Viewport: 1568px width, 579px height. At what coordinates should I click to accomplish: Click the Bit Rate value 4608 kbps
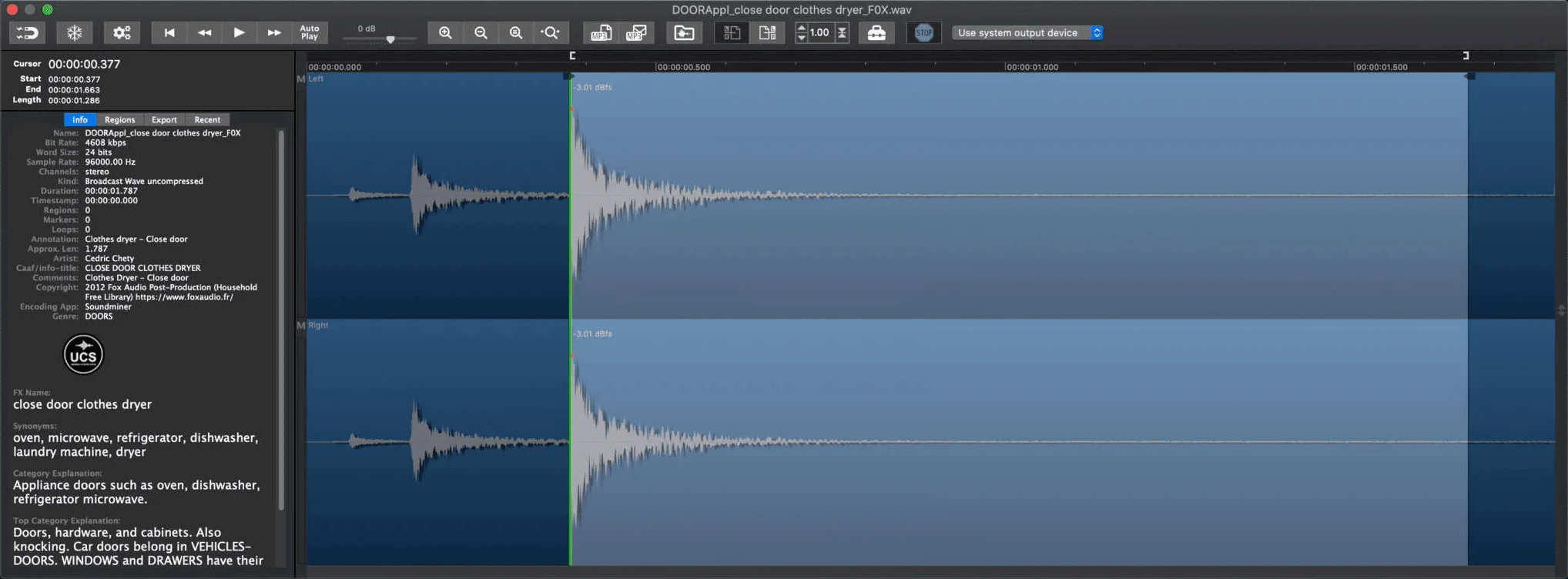coord(106,142)
